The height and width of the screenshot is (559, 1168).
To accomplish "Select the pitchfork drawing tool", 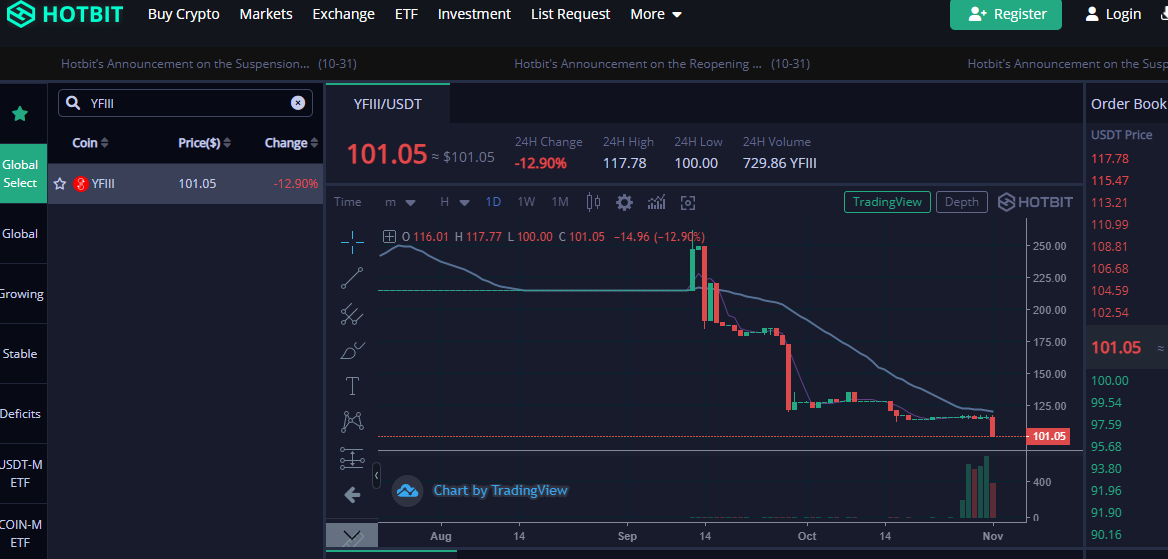I will 352,315.
